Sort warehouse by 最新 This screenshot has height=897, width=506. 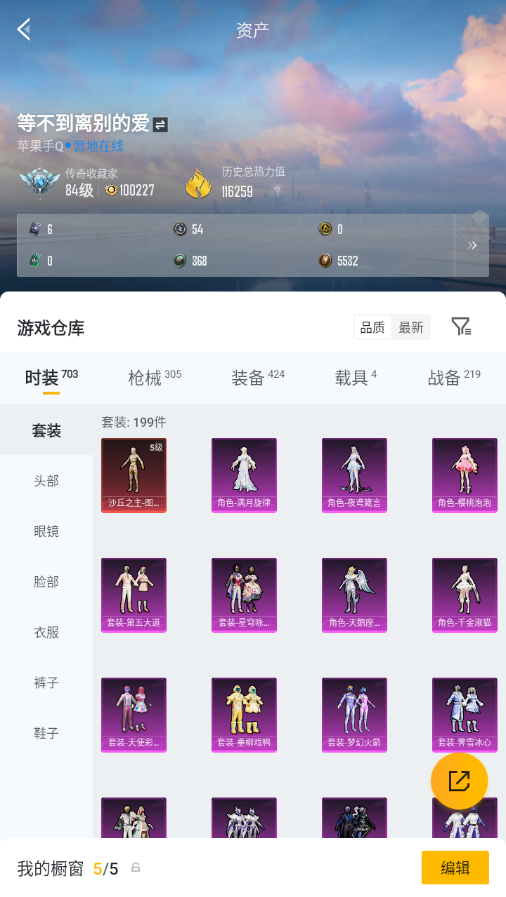(x=411, y=327)
